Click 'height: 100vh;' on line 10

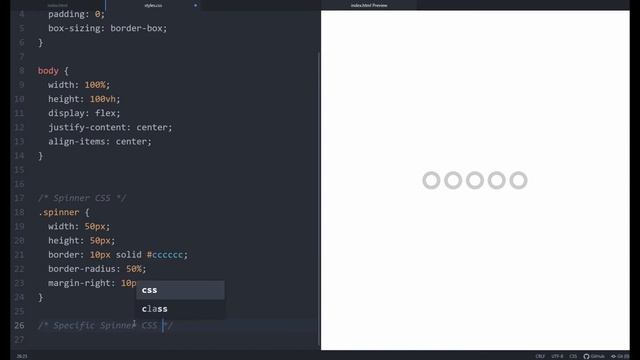84,99
